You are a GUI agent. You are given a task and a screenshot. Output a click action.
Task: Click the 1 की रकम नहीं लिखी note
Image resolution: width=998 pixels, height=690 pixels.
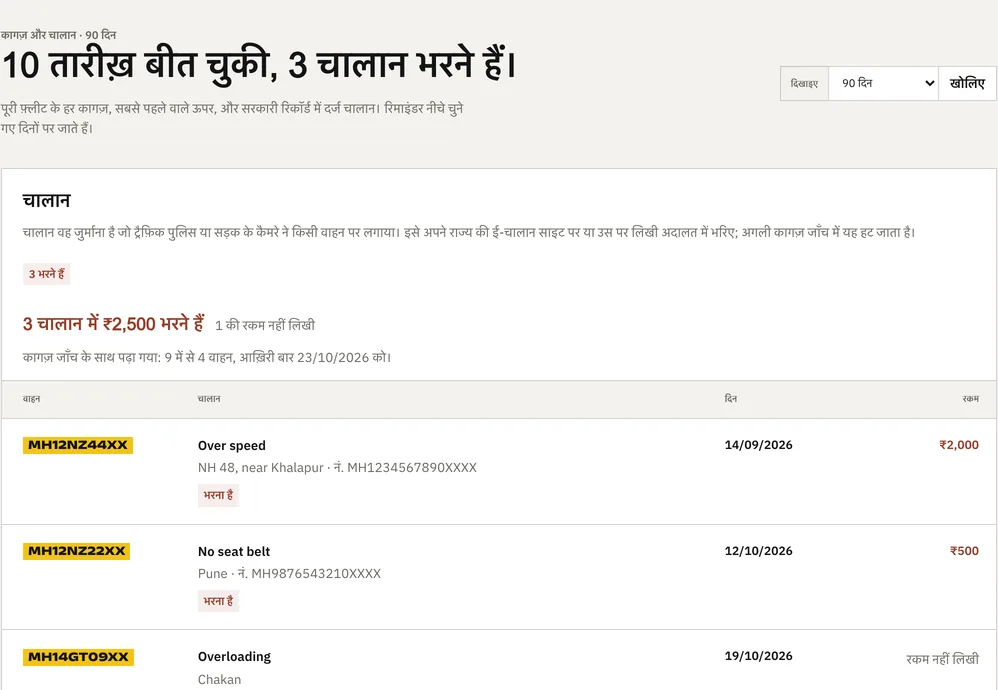click(x=265, y=325)
